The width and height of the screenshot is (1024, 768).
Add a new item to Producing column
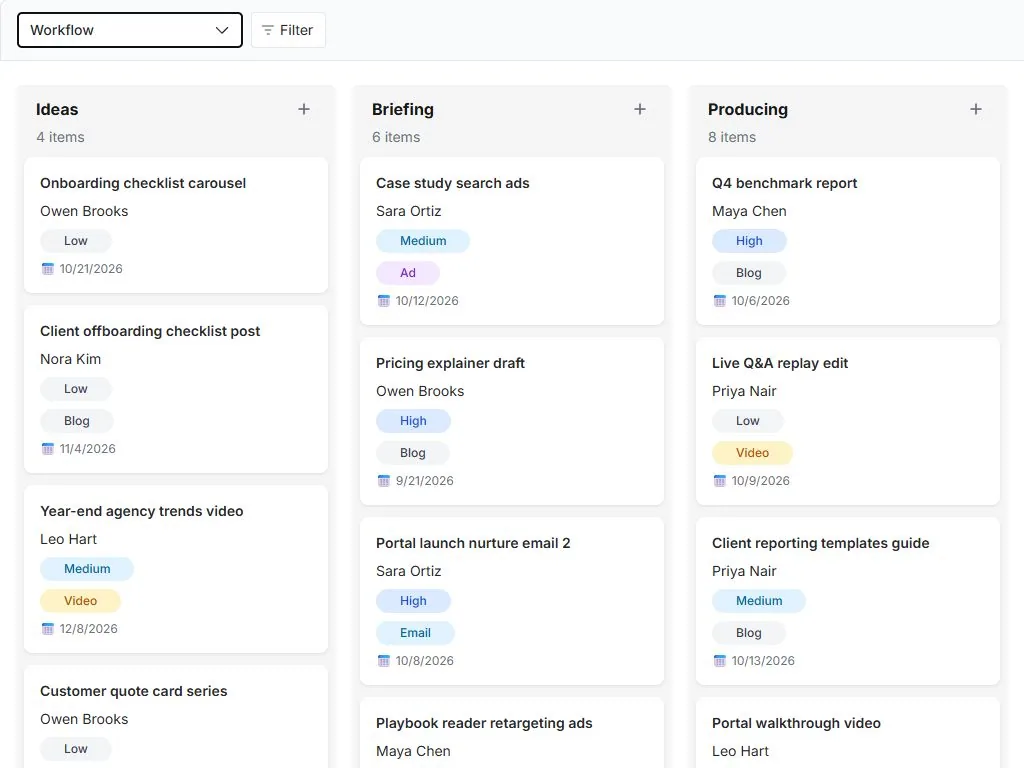click(x=976, y=109)
